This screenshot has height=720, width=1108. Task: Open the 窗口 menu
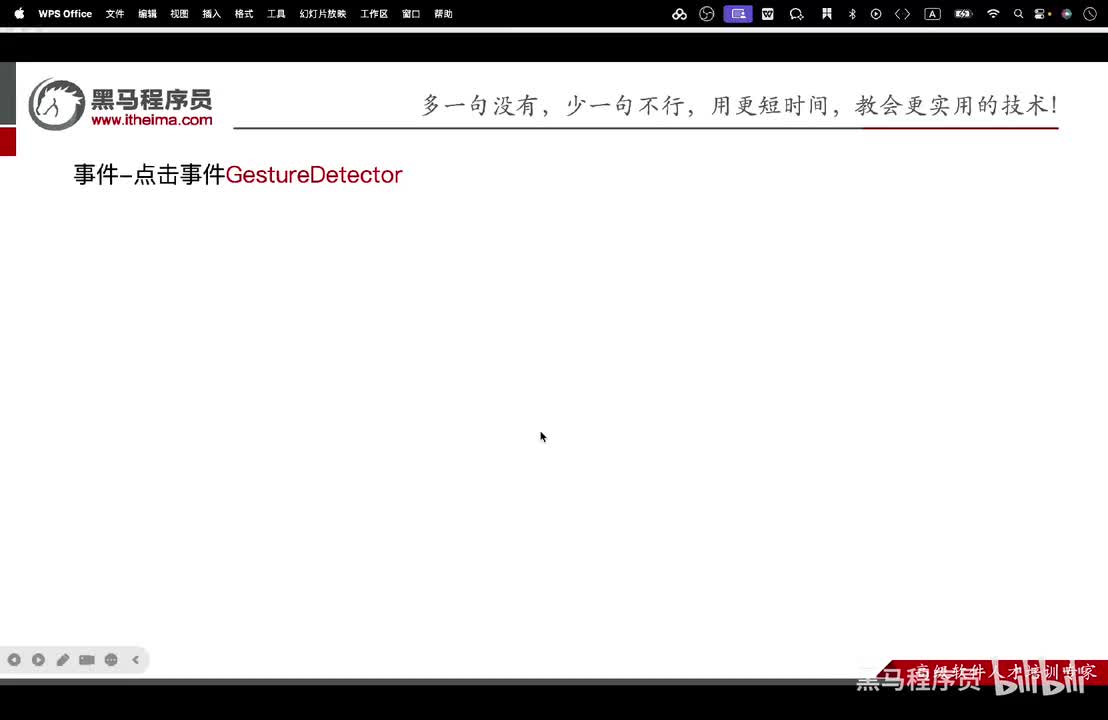411,13
